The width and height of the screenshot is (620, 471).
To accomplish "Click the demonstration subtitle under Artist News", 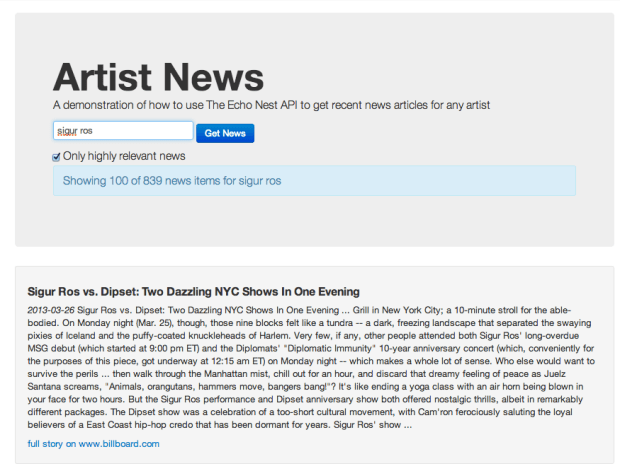I will tap(271, 105).
